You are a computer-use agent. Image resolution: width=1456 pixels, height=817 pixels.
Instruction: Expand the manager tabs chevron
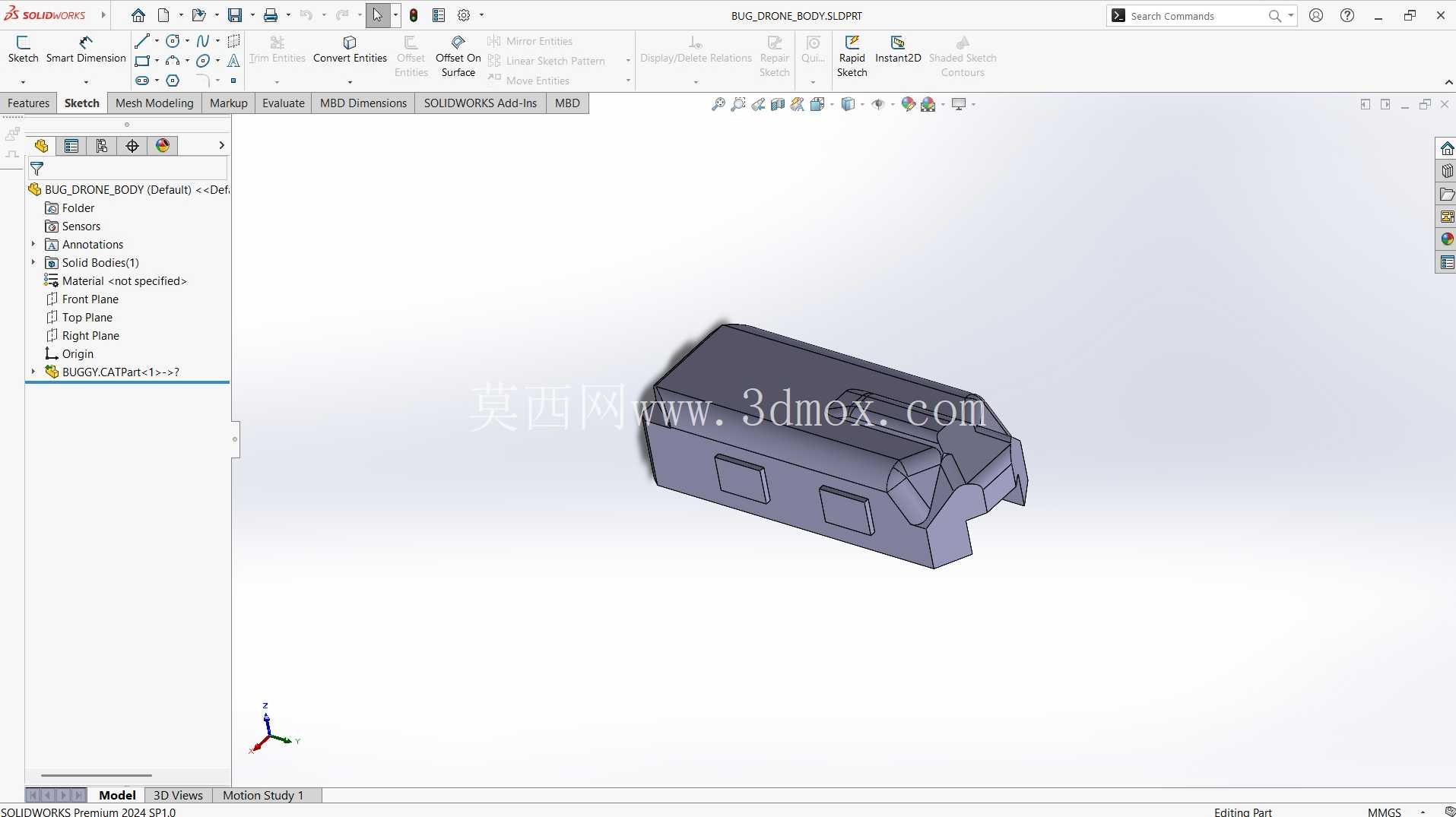(x=221, y=145)
